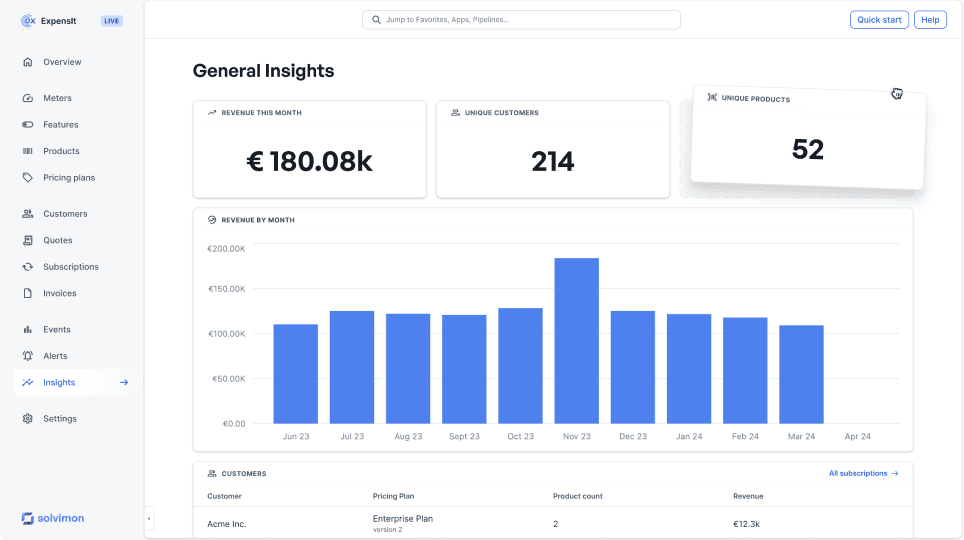Image resolution: width=964 pixels, height=540 pixels.
Task: Open the Events bar chart icon
Action: (28, 329)
